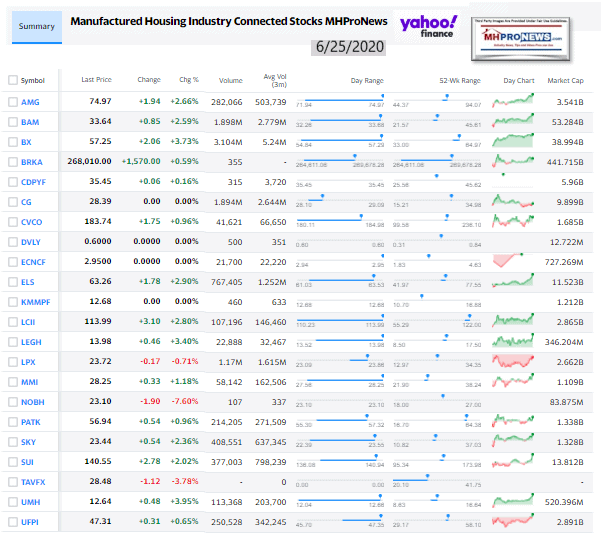Open the LPX red day chart

[x=517, y=362]
